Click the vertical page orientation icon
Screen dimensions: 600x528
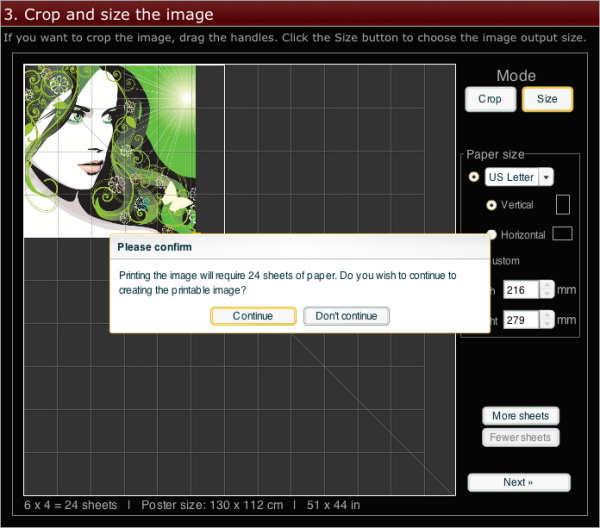[563, 205]
